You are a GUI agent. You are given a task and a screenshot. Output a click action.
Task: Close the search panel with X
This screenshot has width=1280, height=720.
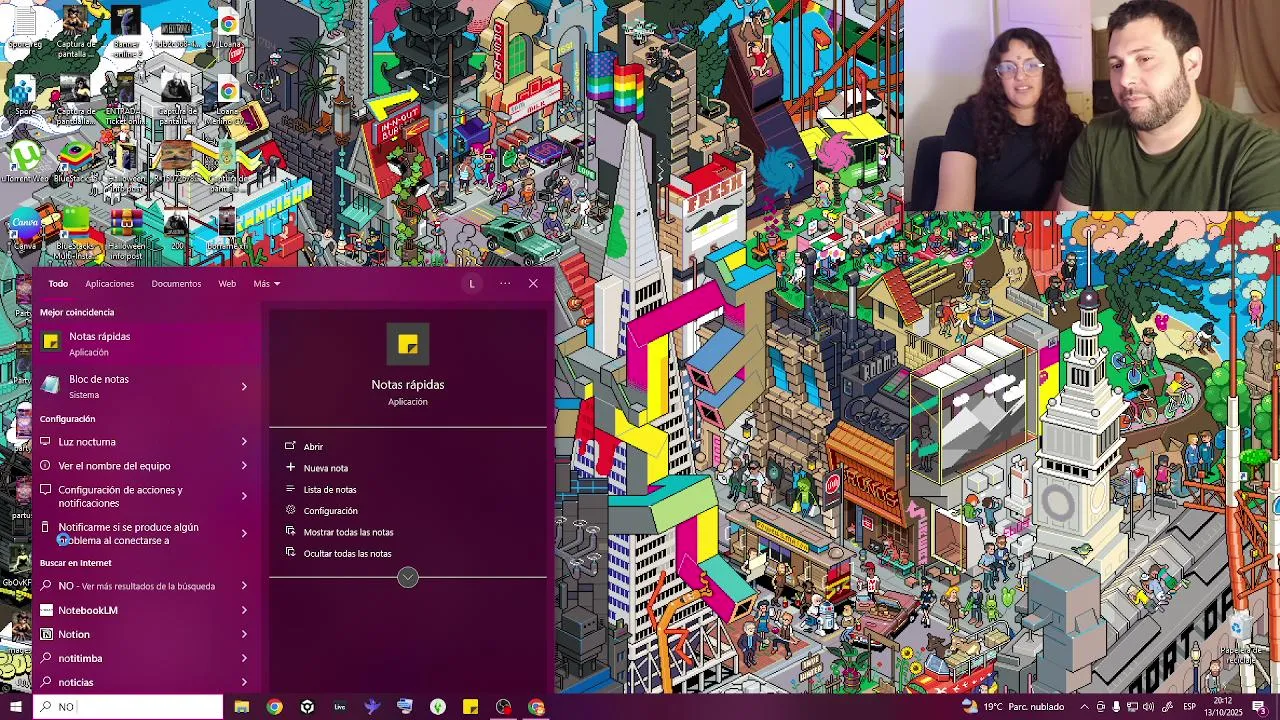[x=533, y=284]
